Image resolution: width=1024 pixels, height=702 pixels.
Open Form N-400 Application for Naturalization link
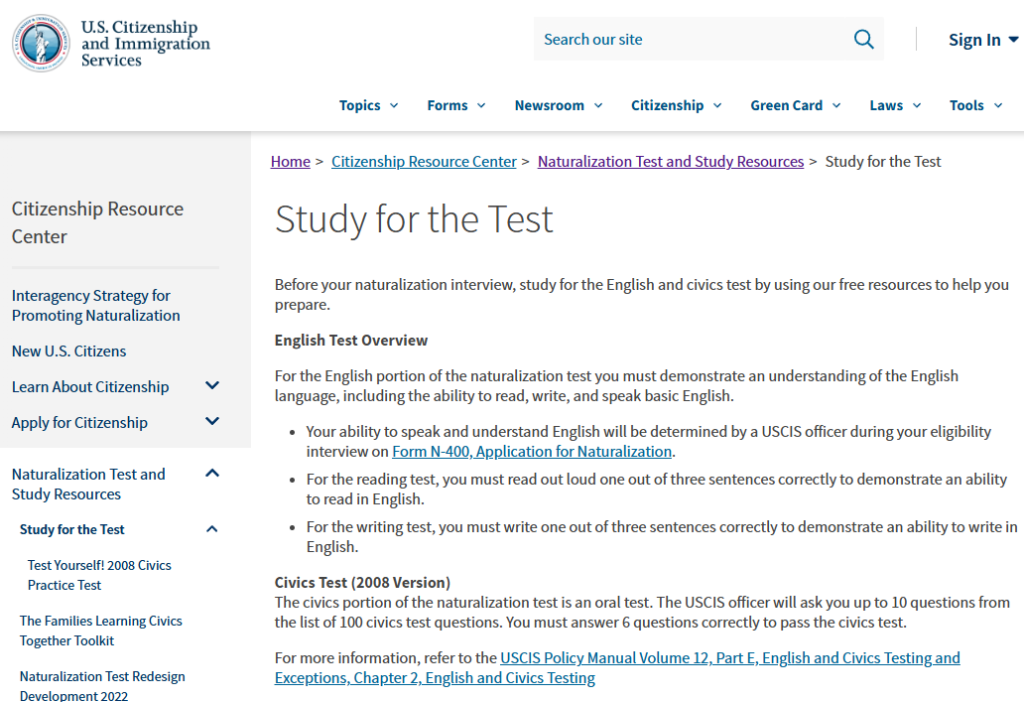[x=532, y=452]
